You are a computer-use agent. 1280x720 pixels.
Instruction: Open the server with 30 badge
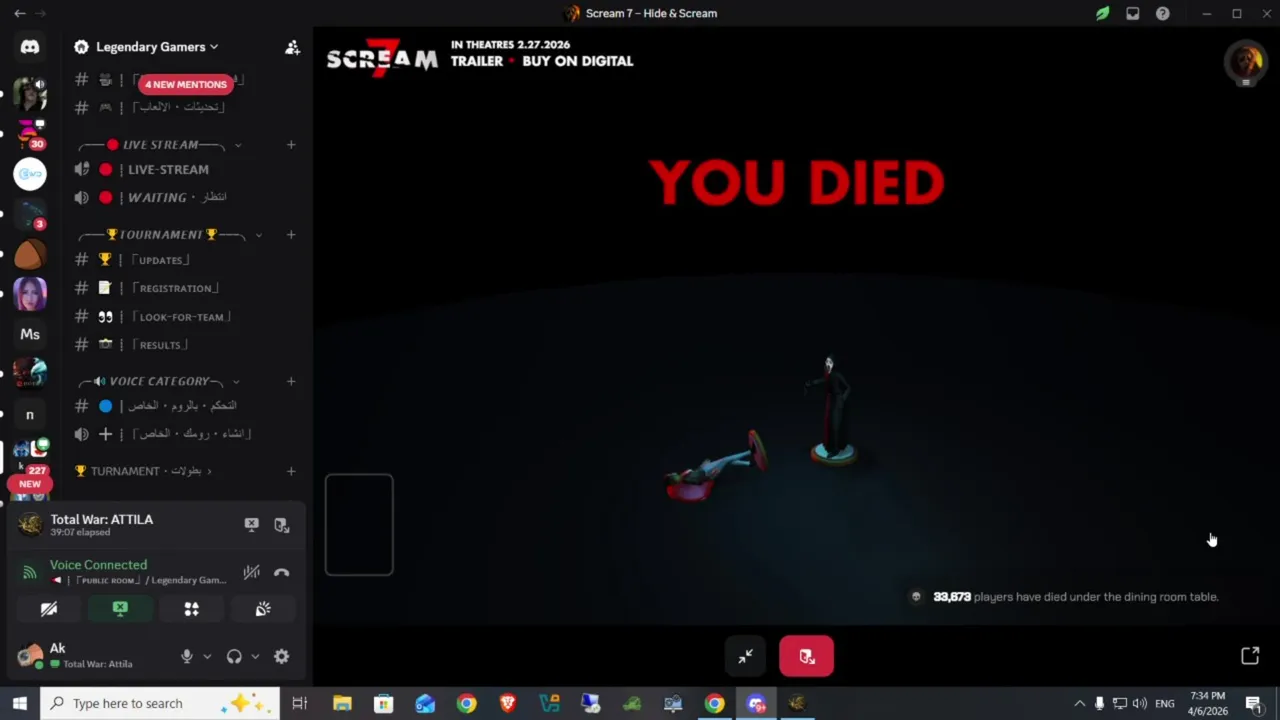coord(30,134)
